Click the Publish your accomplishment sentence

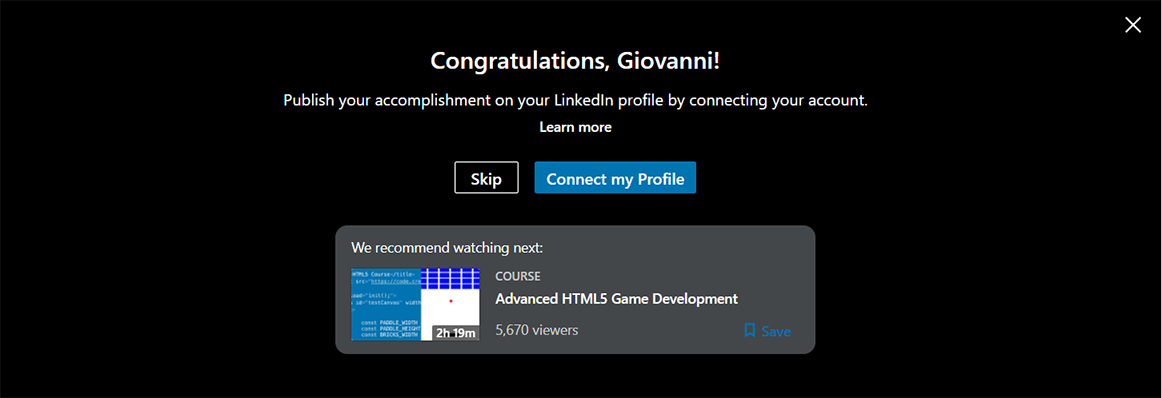coord(575,100)
